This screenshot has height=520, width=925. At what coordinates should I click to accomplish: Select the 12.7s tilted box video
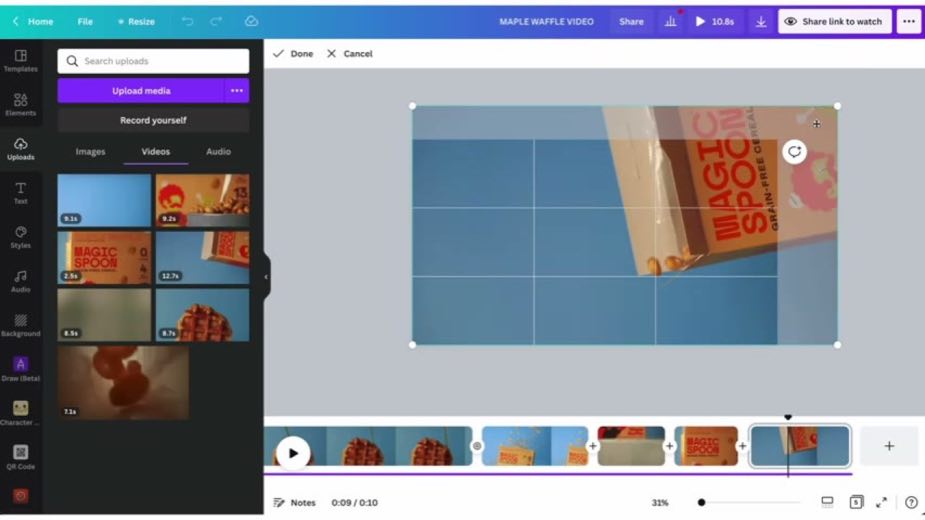coord(202,257)
